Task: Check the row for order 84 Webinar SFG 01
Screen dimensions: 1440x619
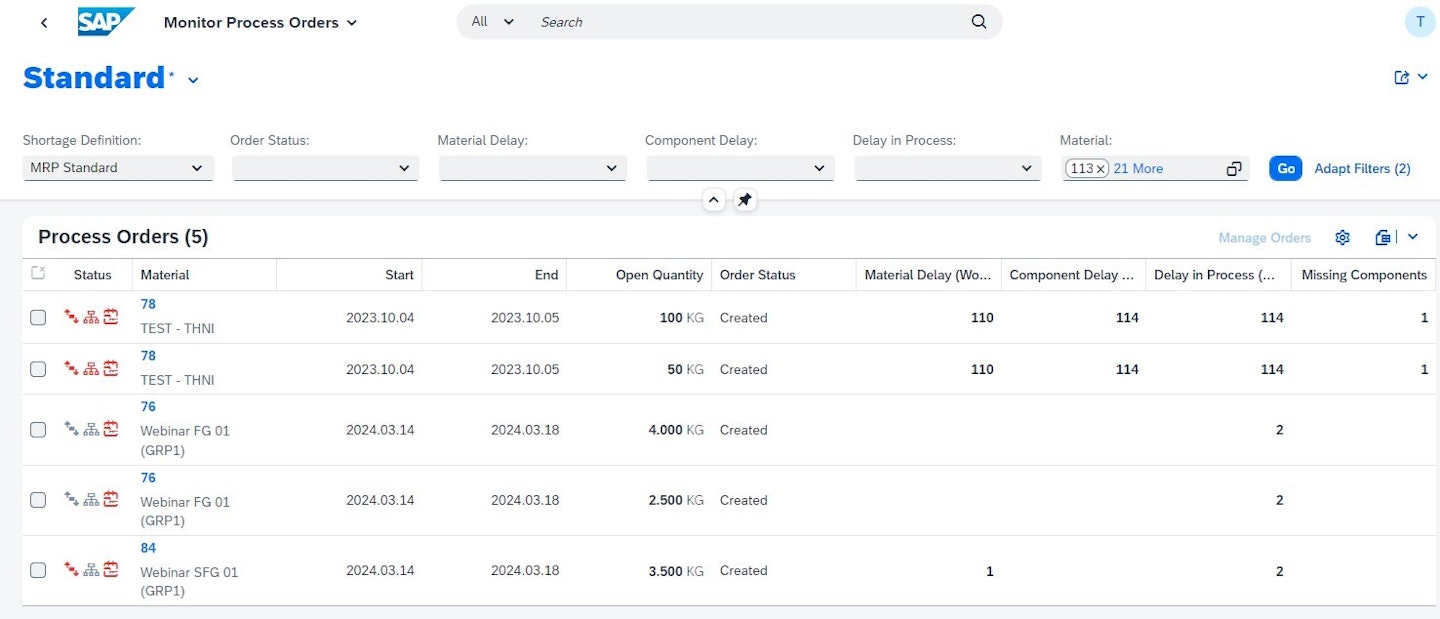Action: click(38, 570)
